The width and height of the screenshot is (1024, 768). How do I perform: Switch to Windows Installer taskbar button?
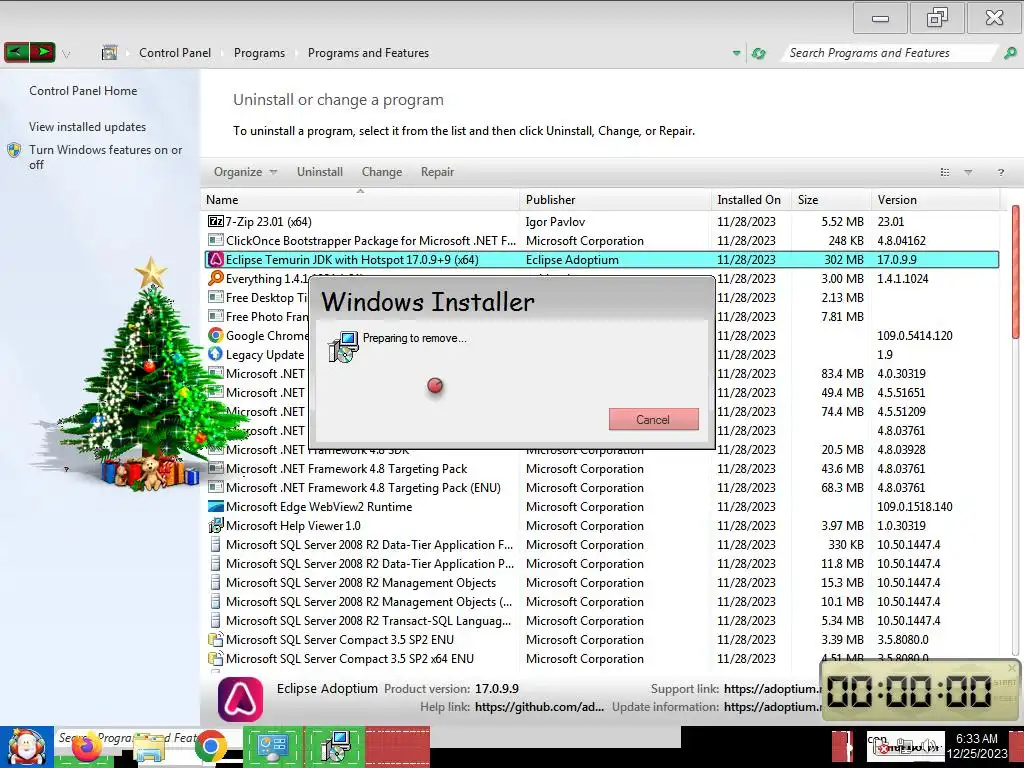pyautogui.click(x=335, y=746)
